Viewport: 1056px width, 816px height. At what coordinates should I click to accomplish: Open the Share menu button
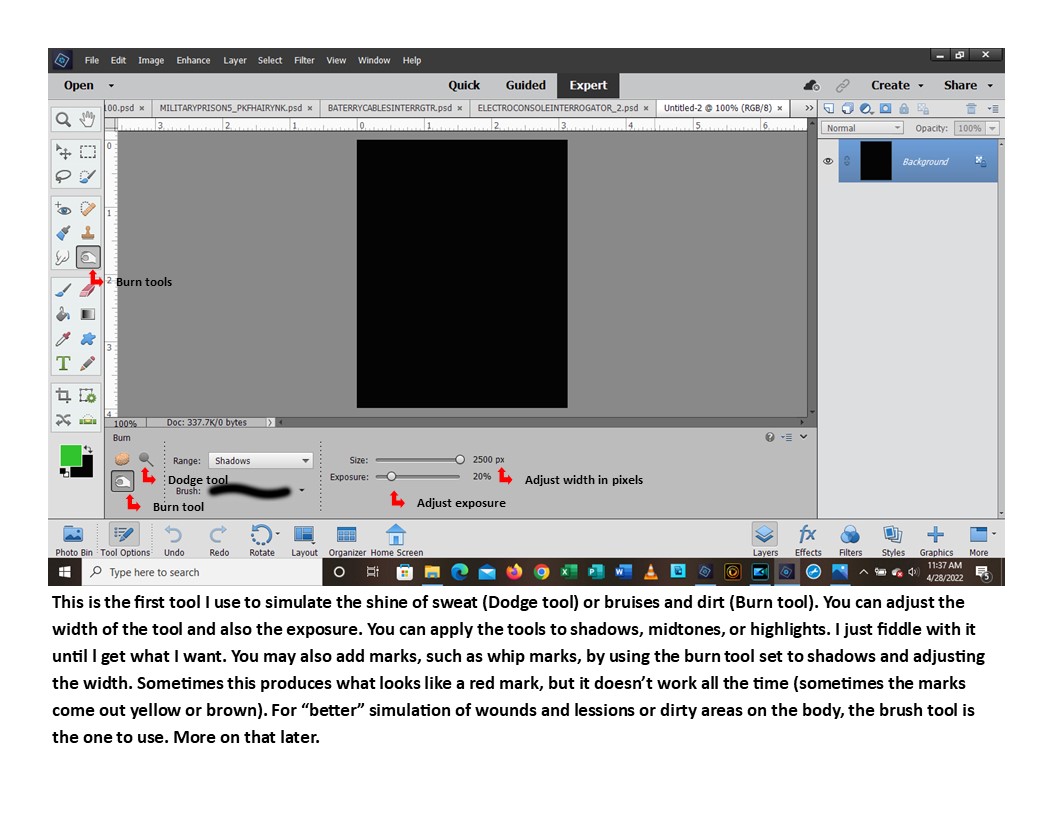(967, 85)
